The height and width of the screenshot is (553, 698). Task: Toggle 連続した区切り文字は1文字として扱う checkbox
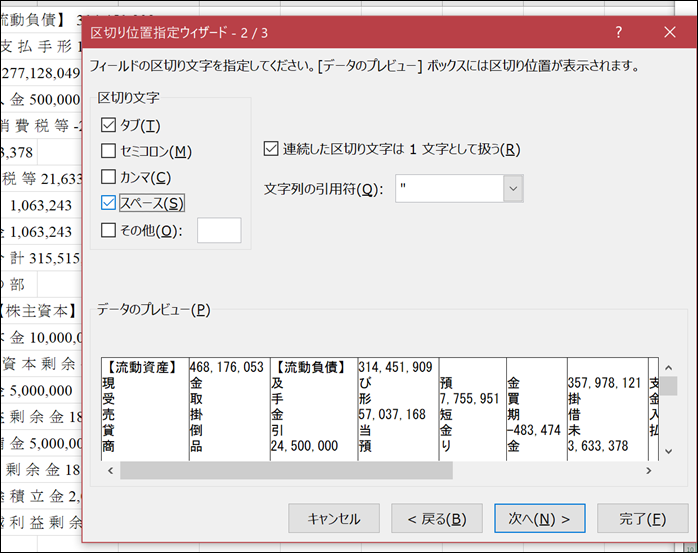pos(269,149)
